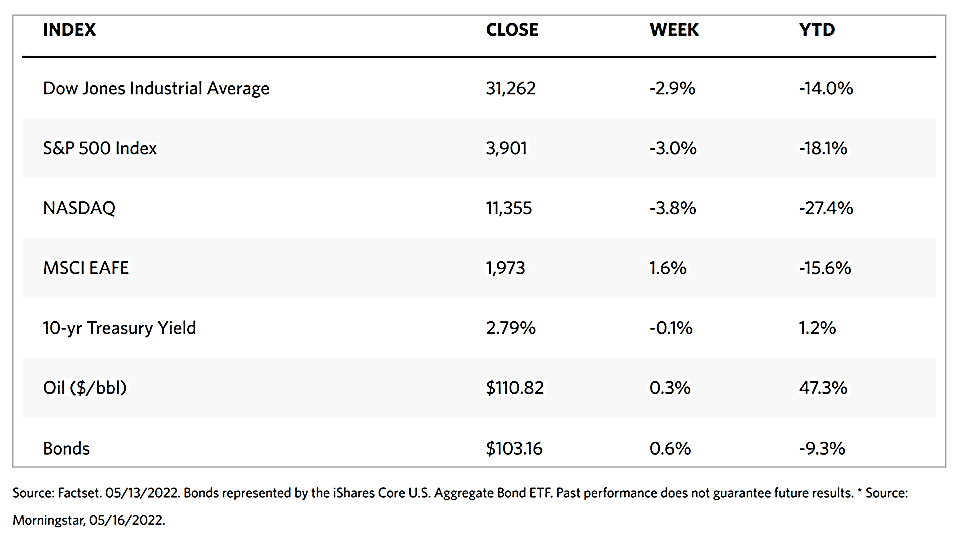Click the CLOSE column header
Image resolution: width=959 pixels, height=548 pixels.
pos(511,30)
